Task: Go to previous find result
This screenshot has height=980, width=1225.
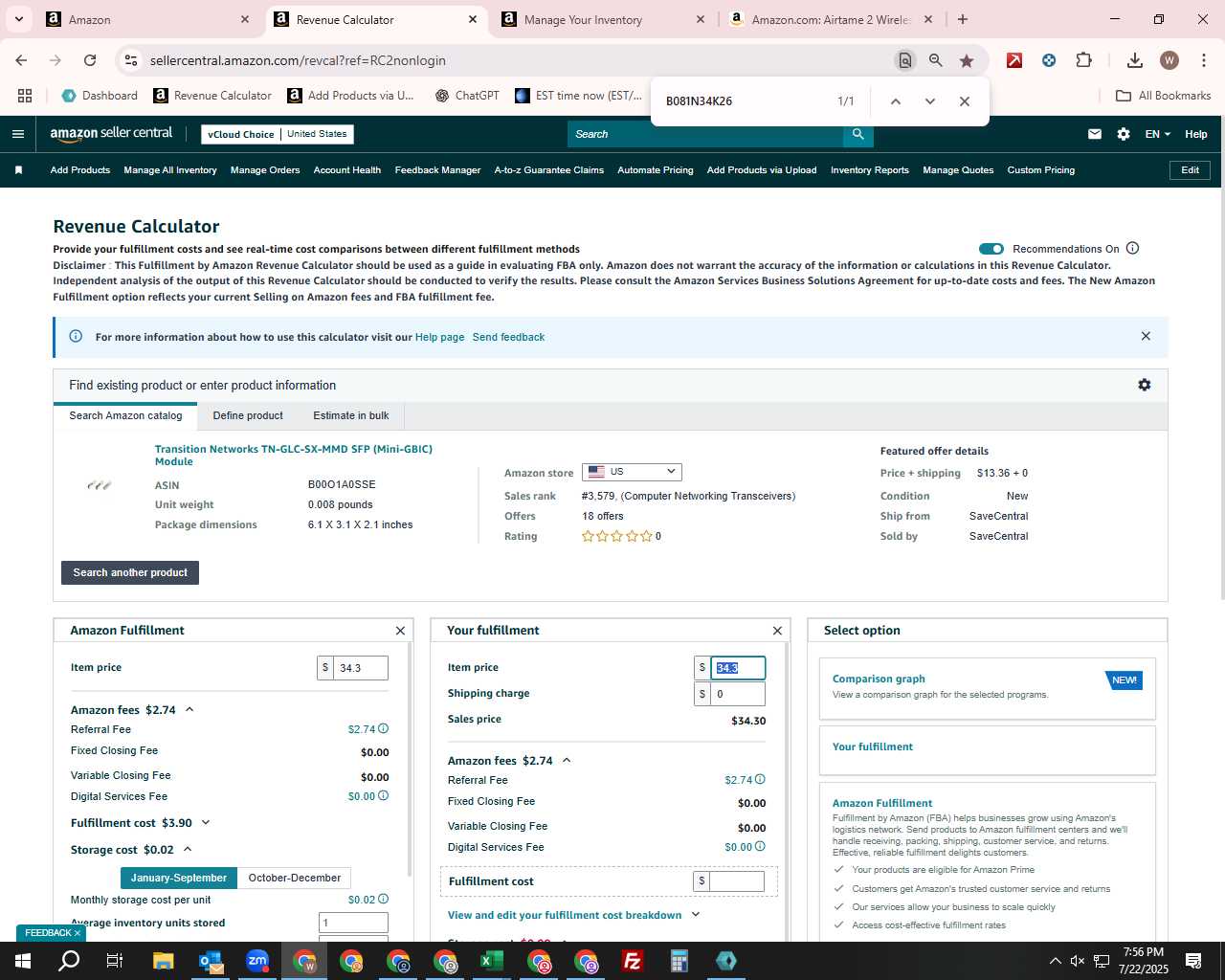Action: pos(896,101)
